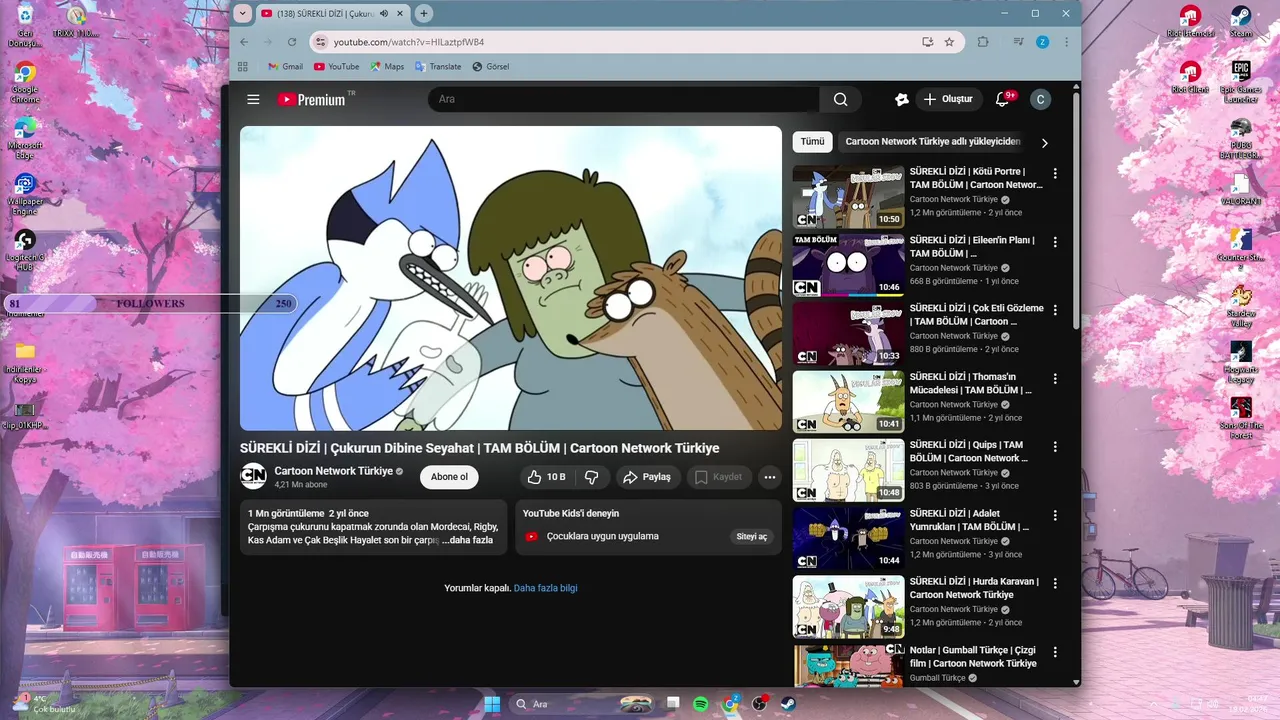Dislike the video with thumbs down
This screenshot has width=1280, height=720.
pos(592,477)
